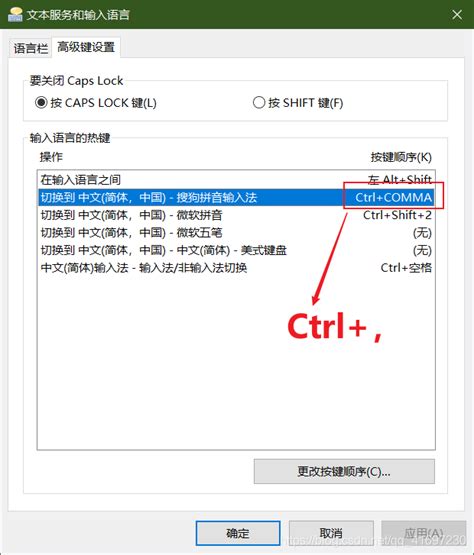Select the 微软拼音 hotkey row

236,215
